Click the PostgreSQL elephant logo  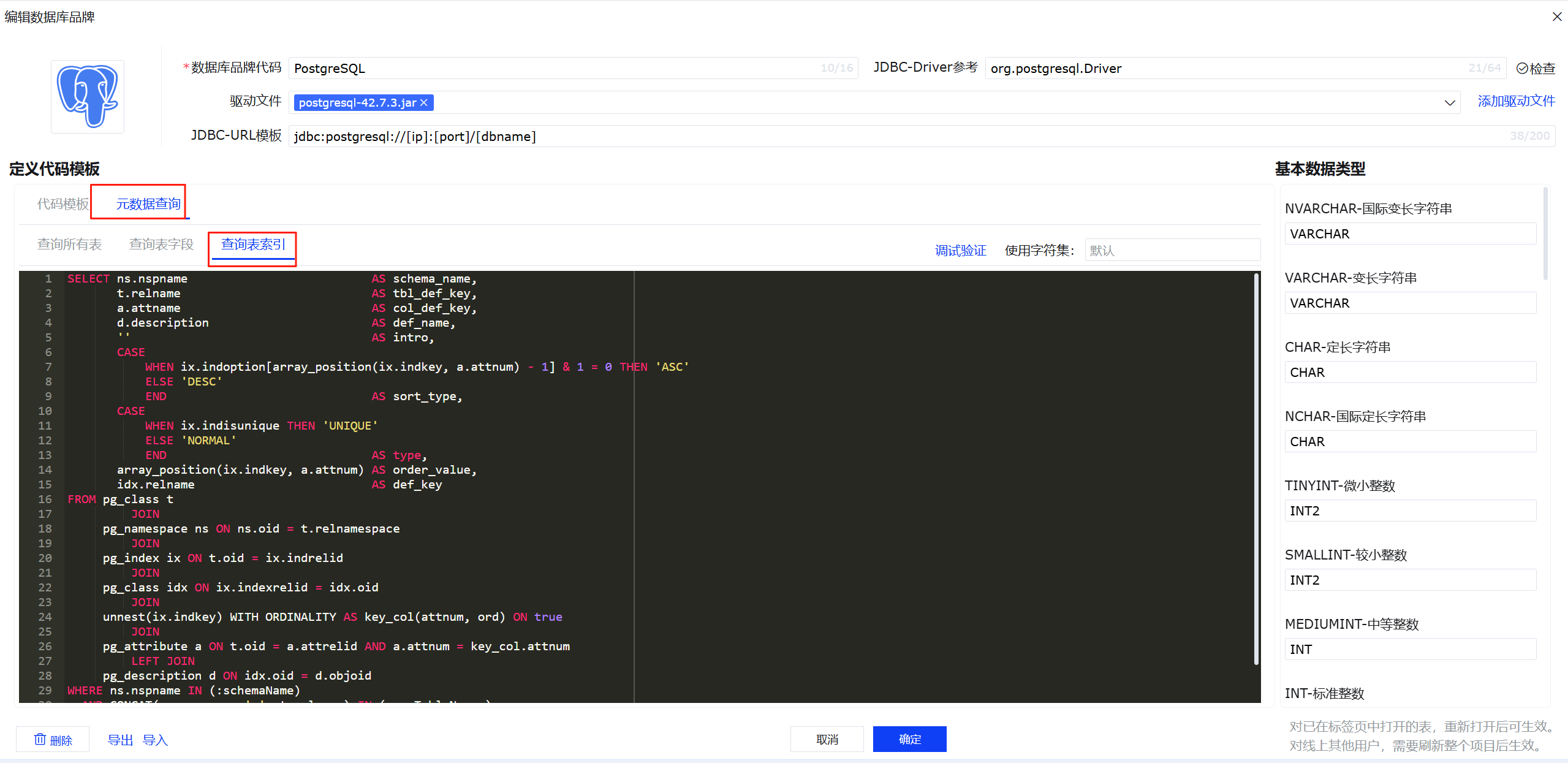(86, 96)
